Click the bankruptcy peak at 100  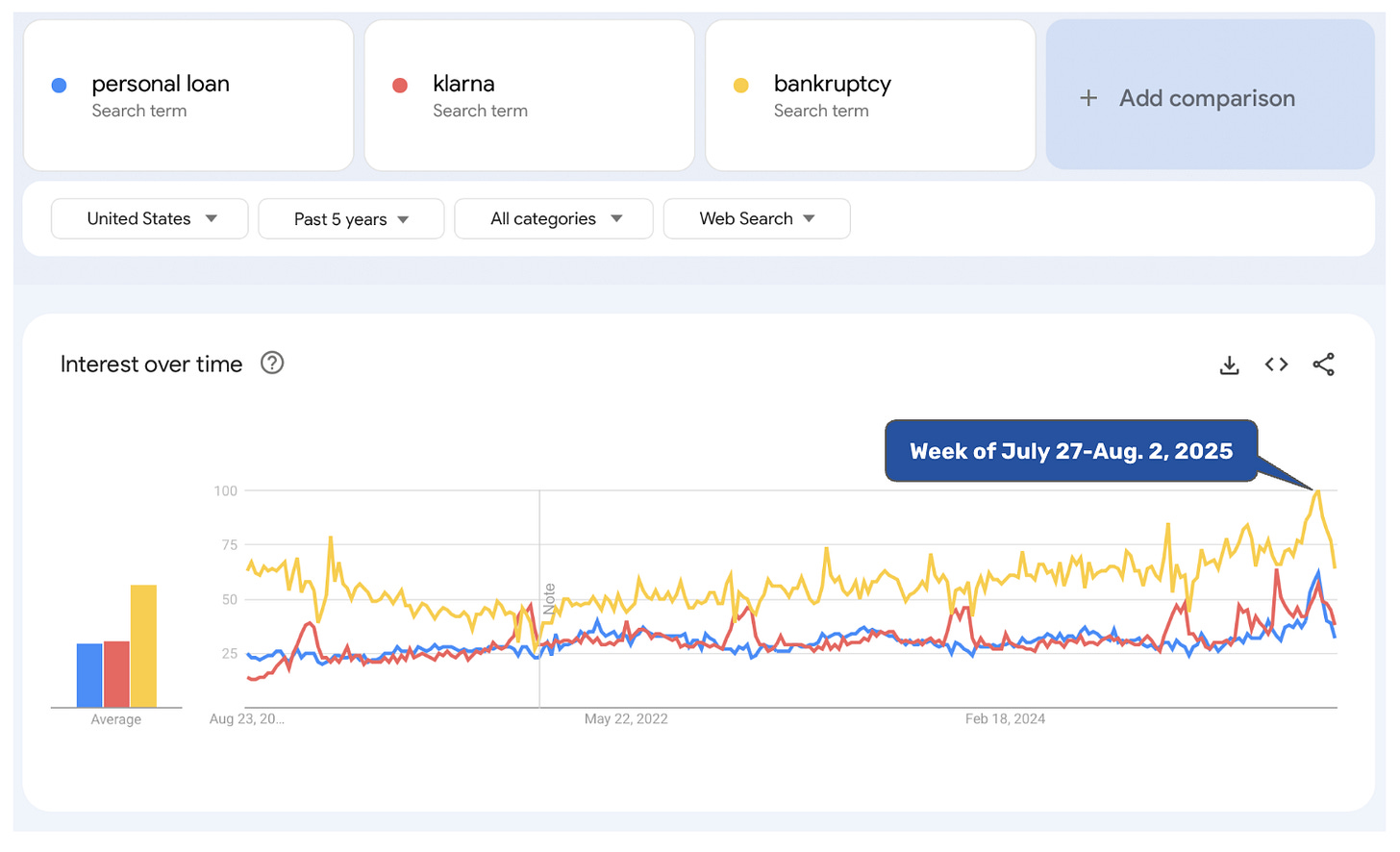point(1317,491)
